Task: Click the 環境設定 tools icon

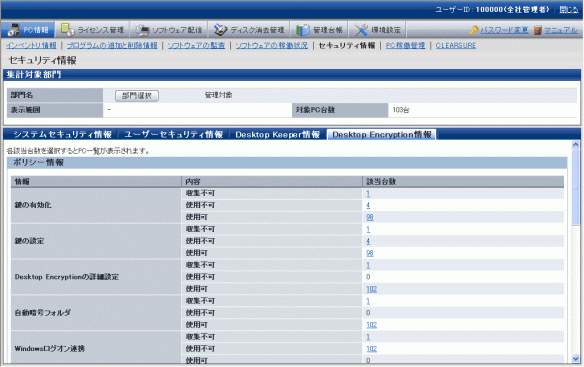Action: [361, 30]
